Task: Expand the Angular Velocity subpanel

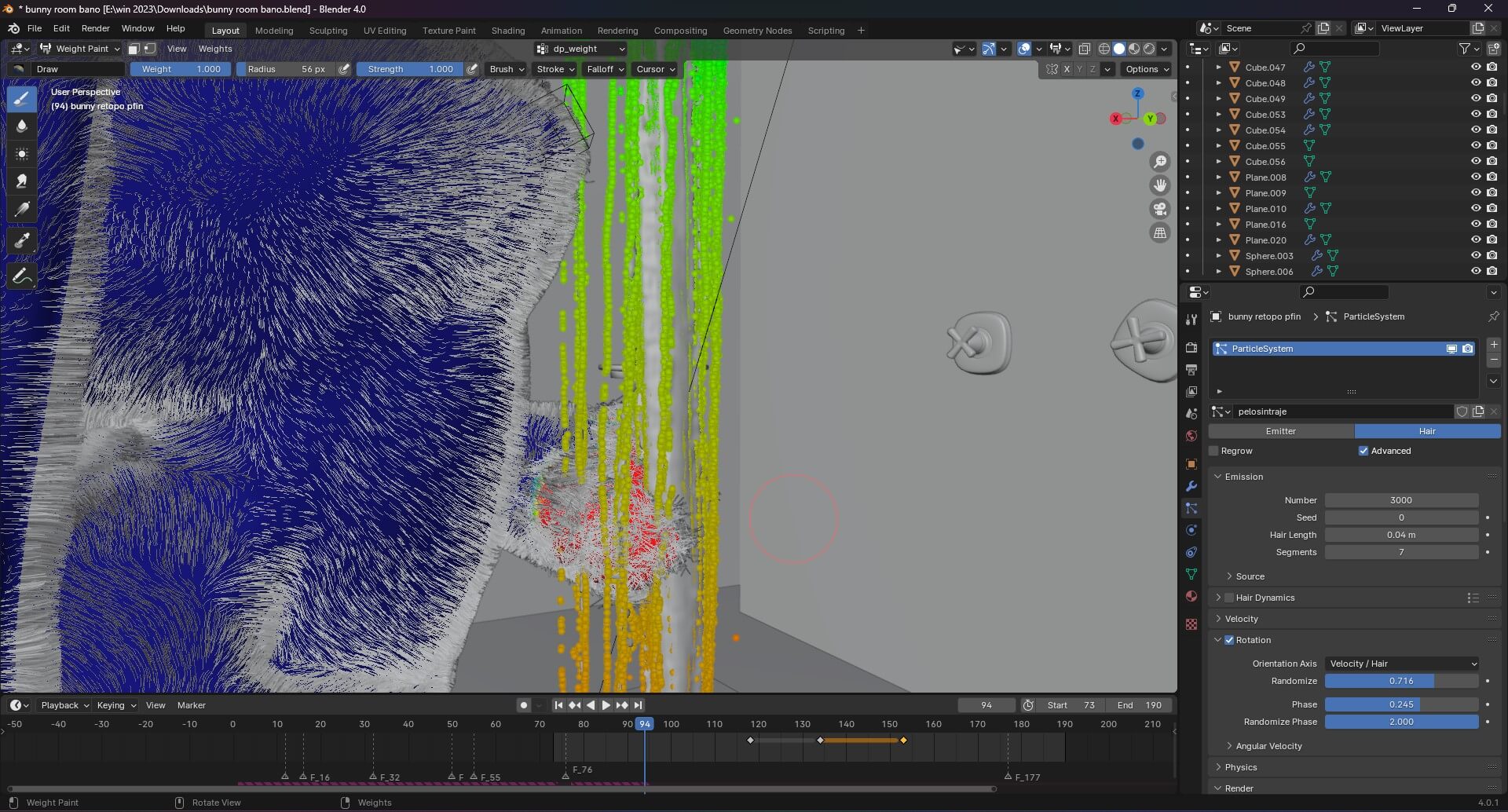Action: pos(1268,746)
